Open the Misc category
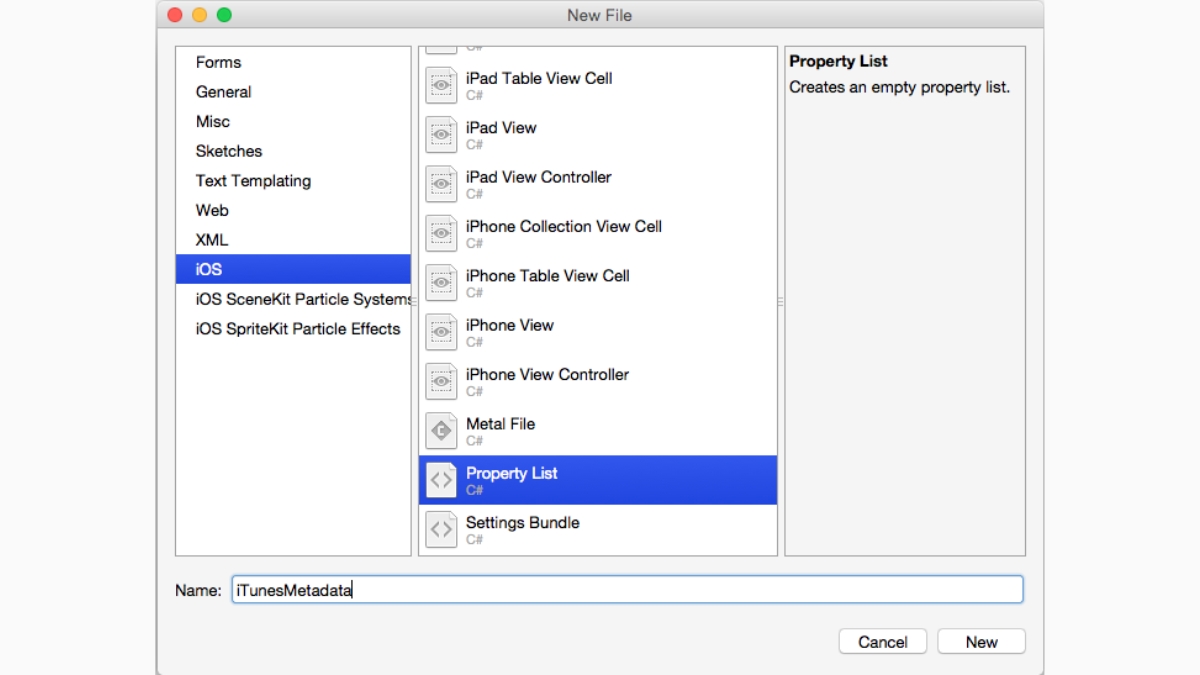1200x675 pixels. [x=213, y=122]
